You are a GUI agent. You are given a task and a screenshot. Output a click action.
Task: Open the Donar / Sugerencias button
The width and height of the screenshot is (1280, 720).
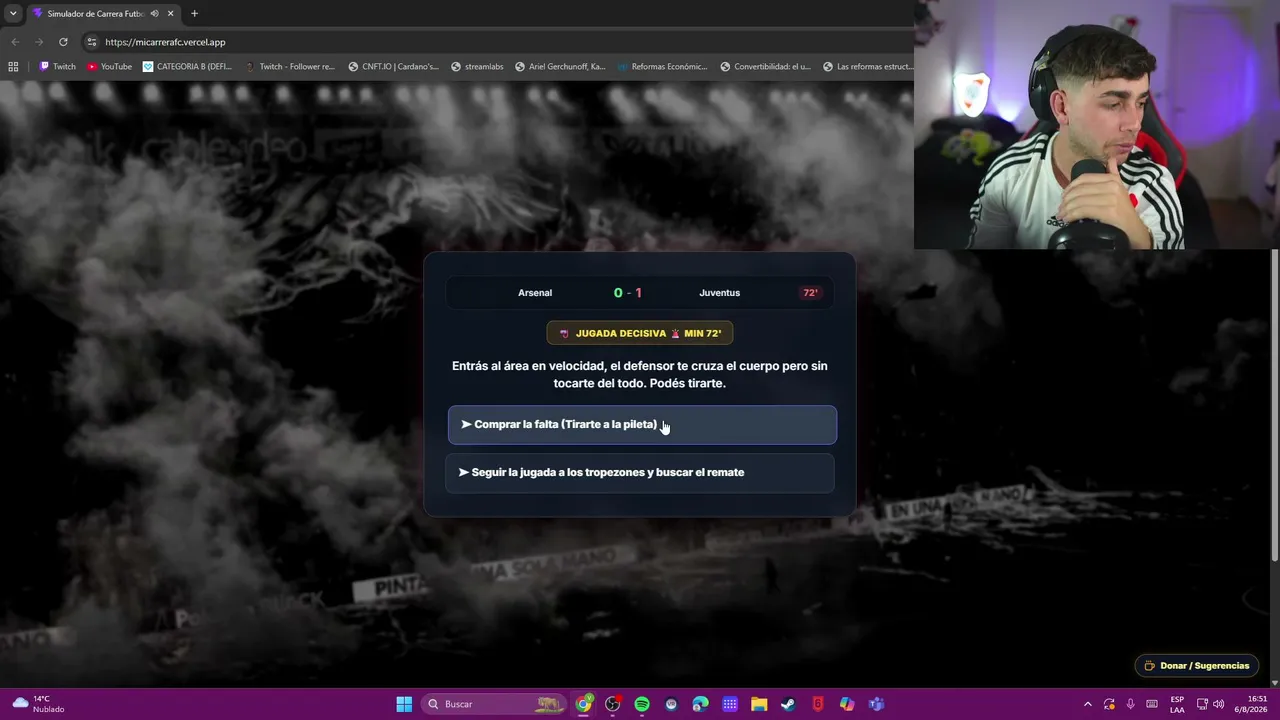click(1197, 666)
